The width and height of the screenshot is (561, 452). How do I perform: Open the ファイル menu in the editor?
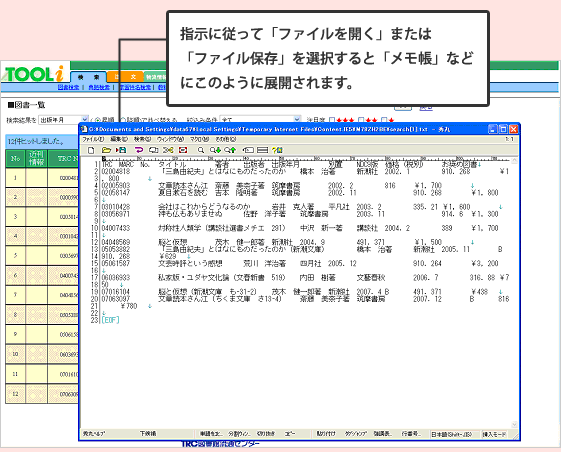(x=93, y=139)
